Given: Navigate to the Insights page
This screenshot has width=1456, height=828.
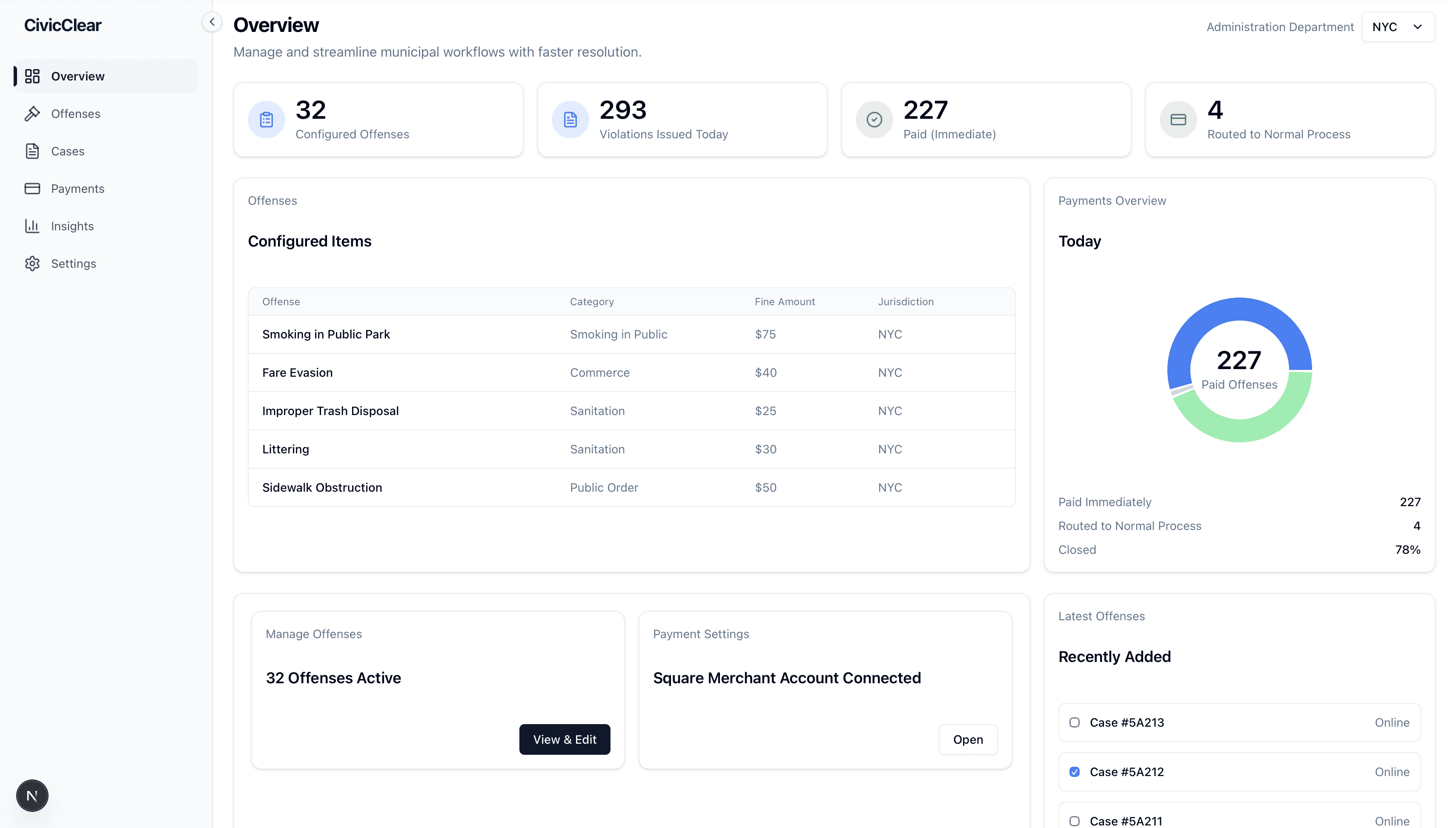Looking at the screenshot, I should pos(72,226).
